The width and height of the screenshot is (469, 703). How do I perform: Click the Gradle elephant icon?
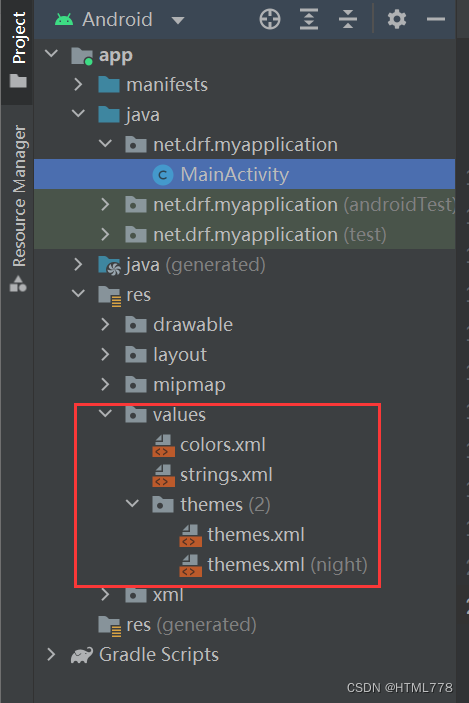pyautogui.click(x=82, y=655)
